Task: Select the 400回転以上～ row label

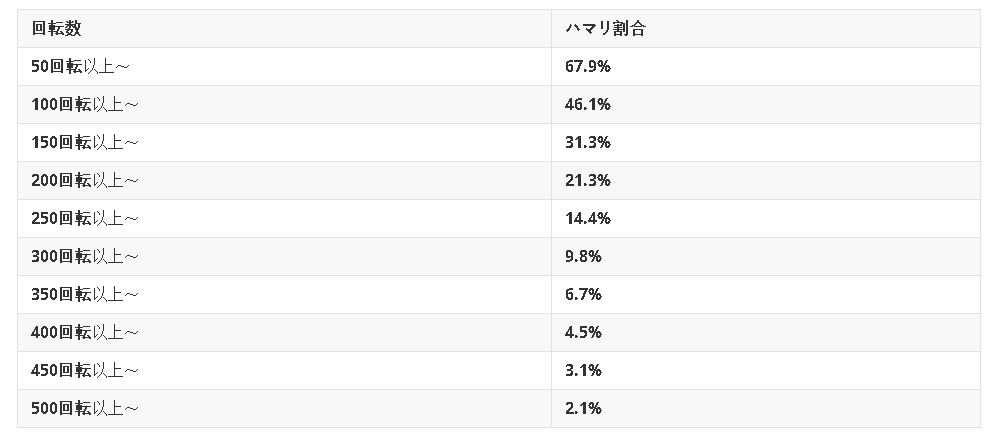Action: [88, 332]
